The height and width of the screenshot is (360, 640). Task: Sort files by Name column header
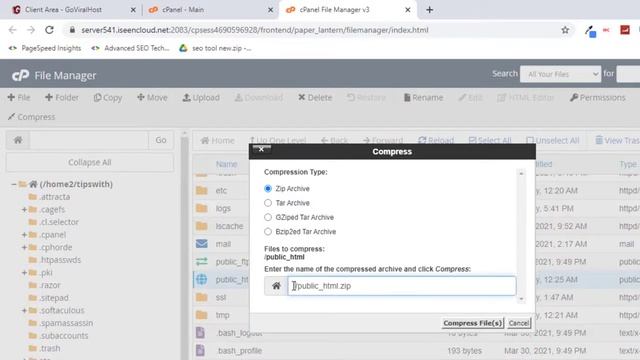point(227,164)
